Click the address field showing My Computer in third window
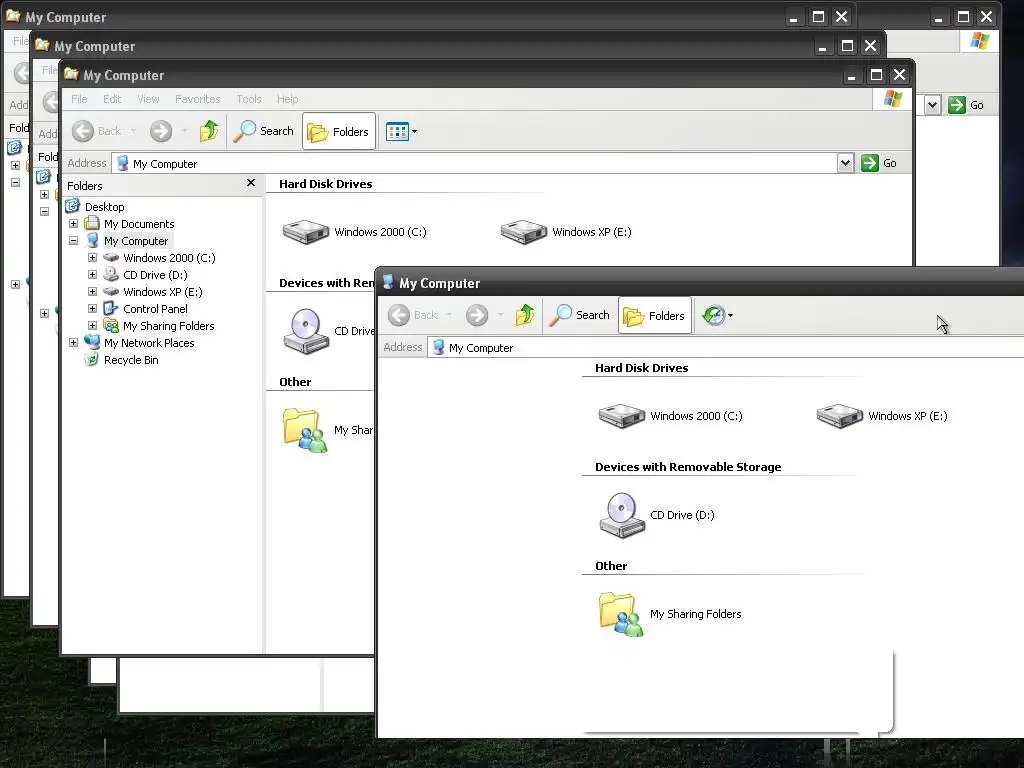 point(475,163)
